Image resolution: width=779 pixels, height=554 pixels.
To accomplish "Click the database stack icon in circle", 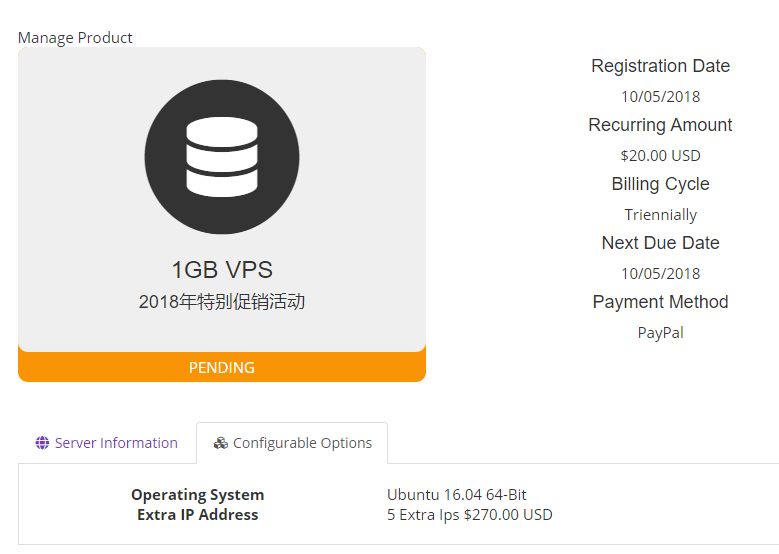I will point(221,156).
